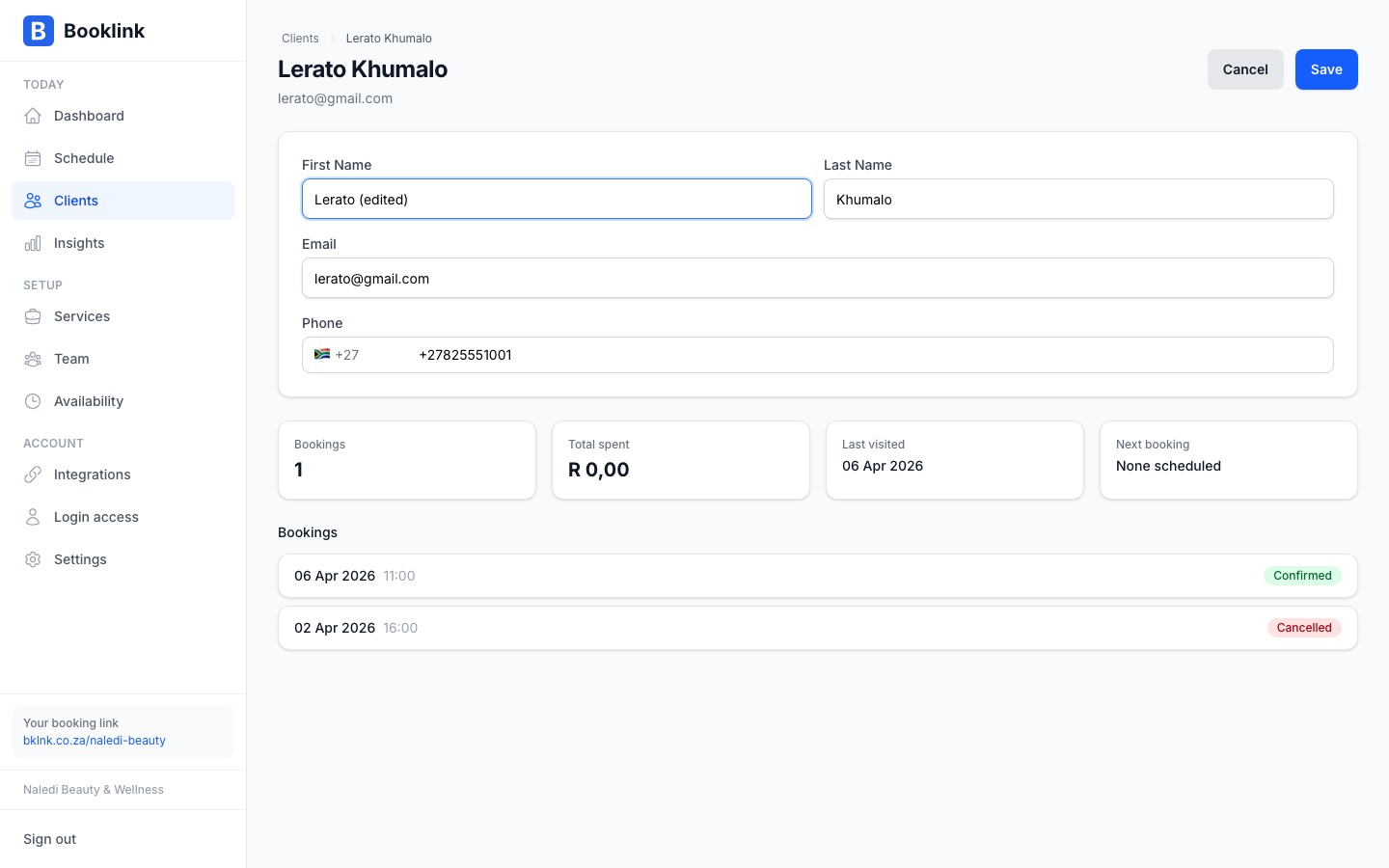Click the Email input field
The width and height of the screenshot is (1389, 868).
click(x=818, y=278)
